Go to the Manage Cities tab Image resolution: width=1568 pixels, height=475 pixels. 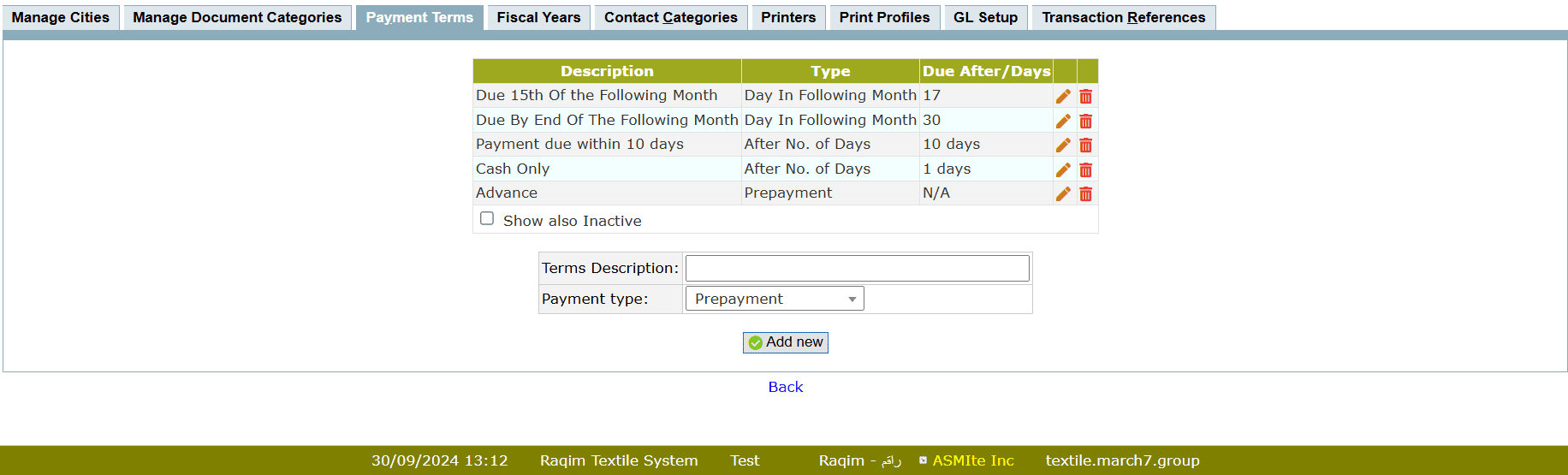click(x=61, y=17)
